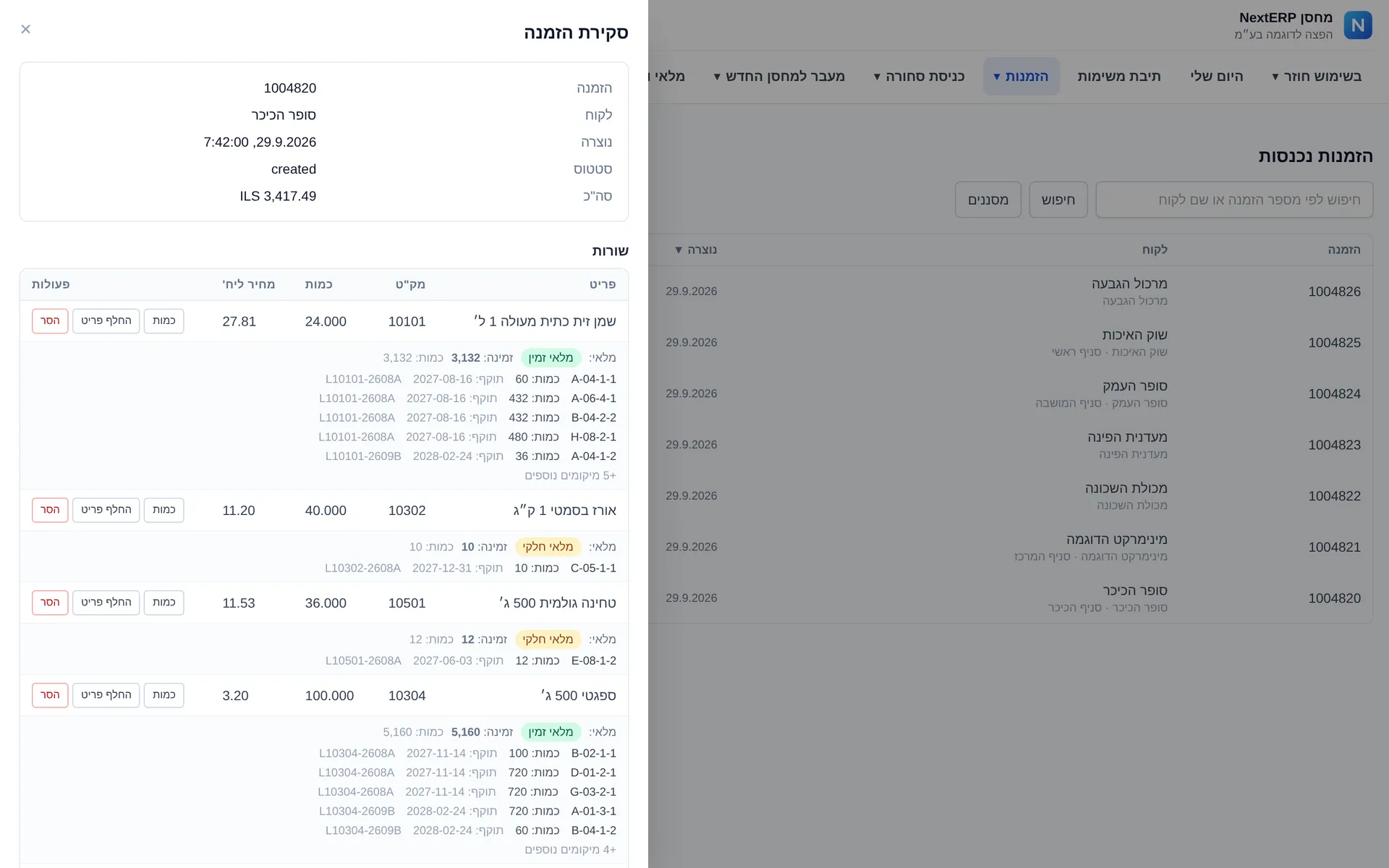Focus the order number search field
This screenshot has height=868, width=1389.
point(1234,200)
